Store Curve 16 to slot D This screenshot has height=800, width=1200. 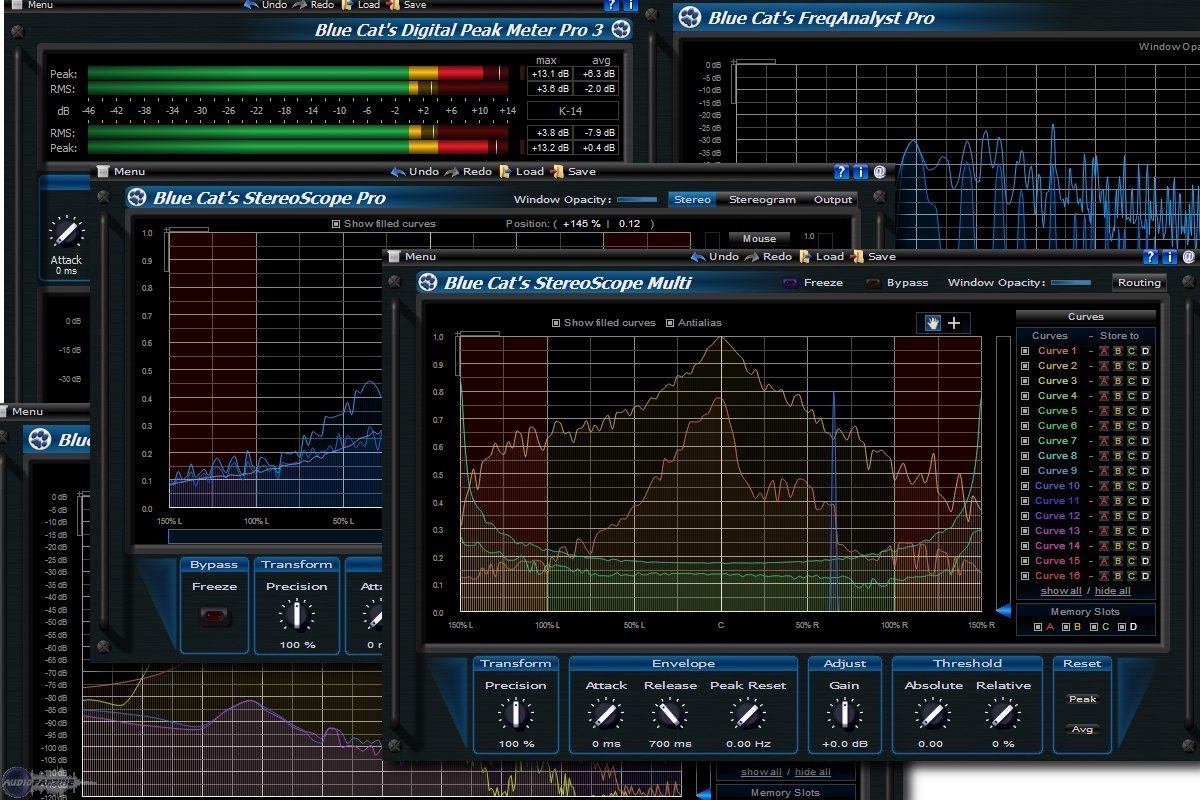pyautogui.click(x=1146, y=576)
